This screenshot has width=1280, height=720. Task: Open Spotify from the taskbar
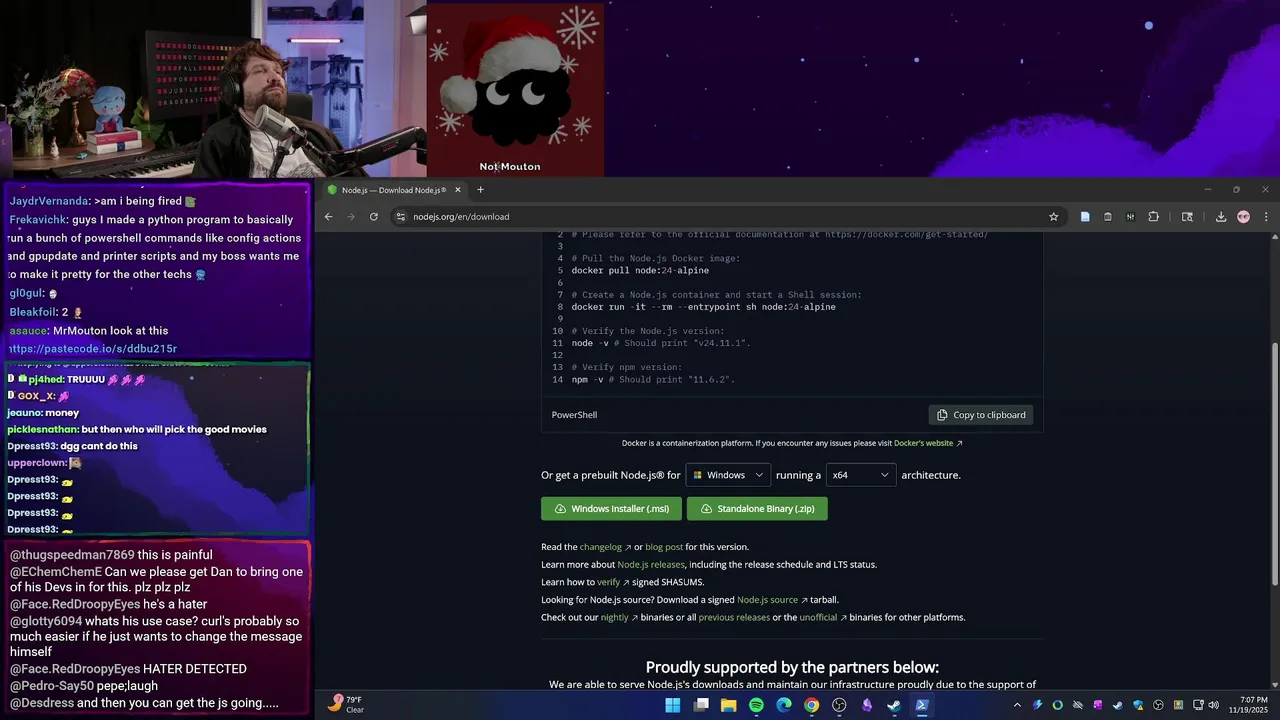pyautogui.click(x=756, y=705)
